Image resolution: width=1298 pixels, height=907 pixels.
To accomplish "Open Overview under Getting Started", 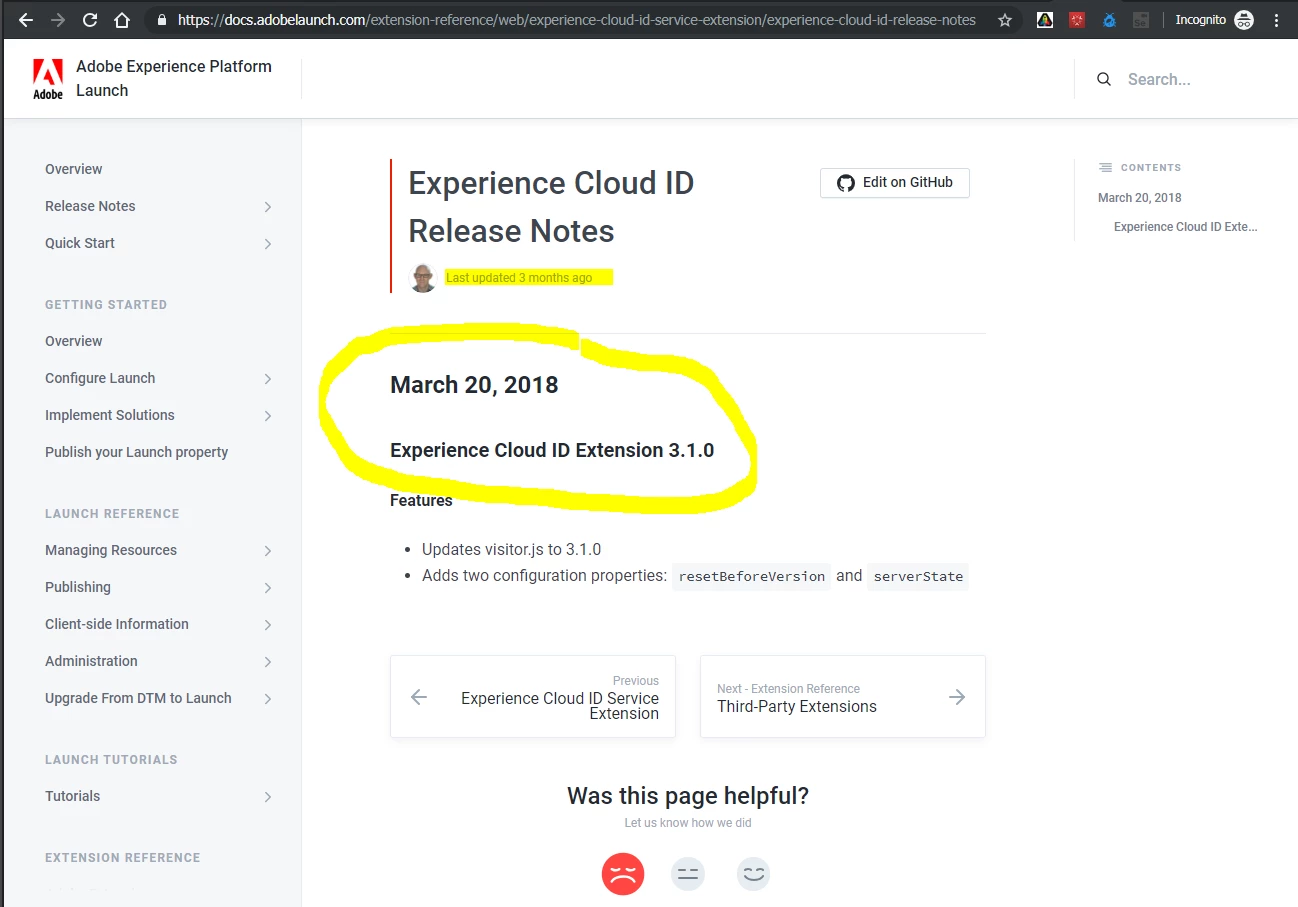I will click(x=74, y=341).
